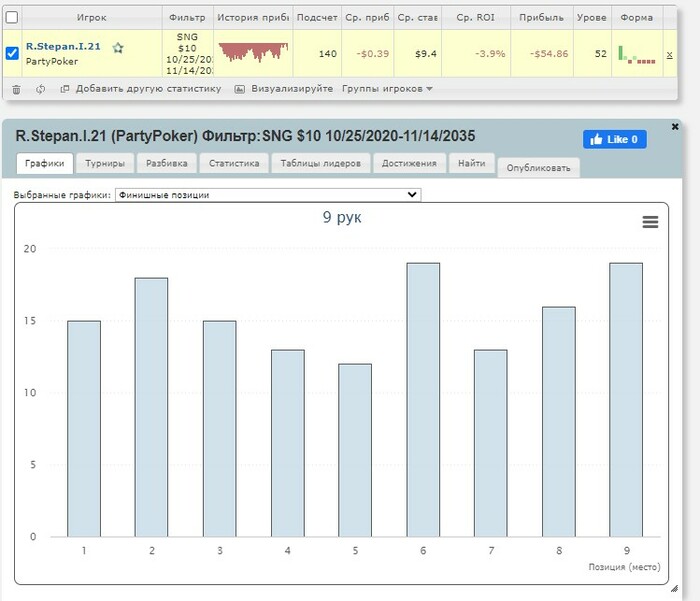Click 'Визуализируйте' button
700x601 pixels.
click(284, 89)
